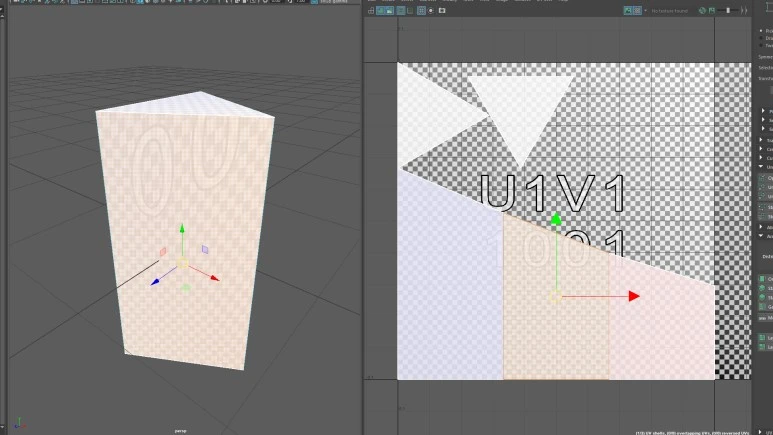Select the Pick selection radio button
This screenshot has height=435, width=773.
pyautogui.click(x=761, y=31)
